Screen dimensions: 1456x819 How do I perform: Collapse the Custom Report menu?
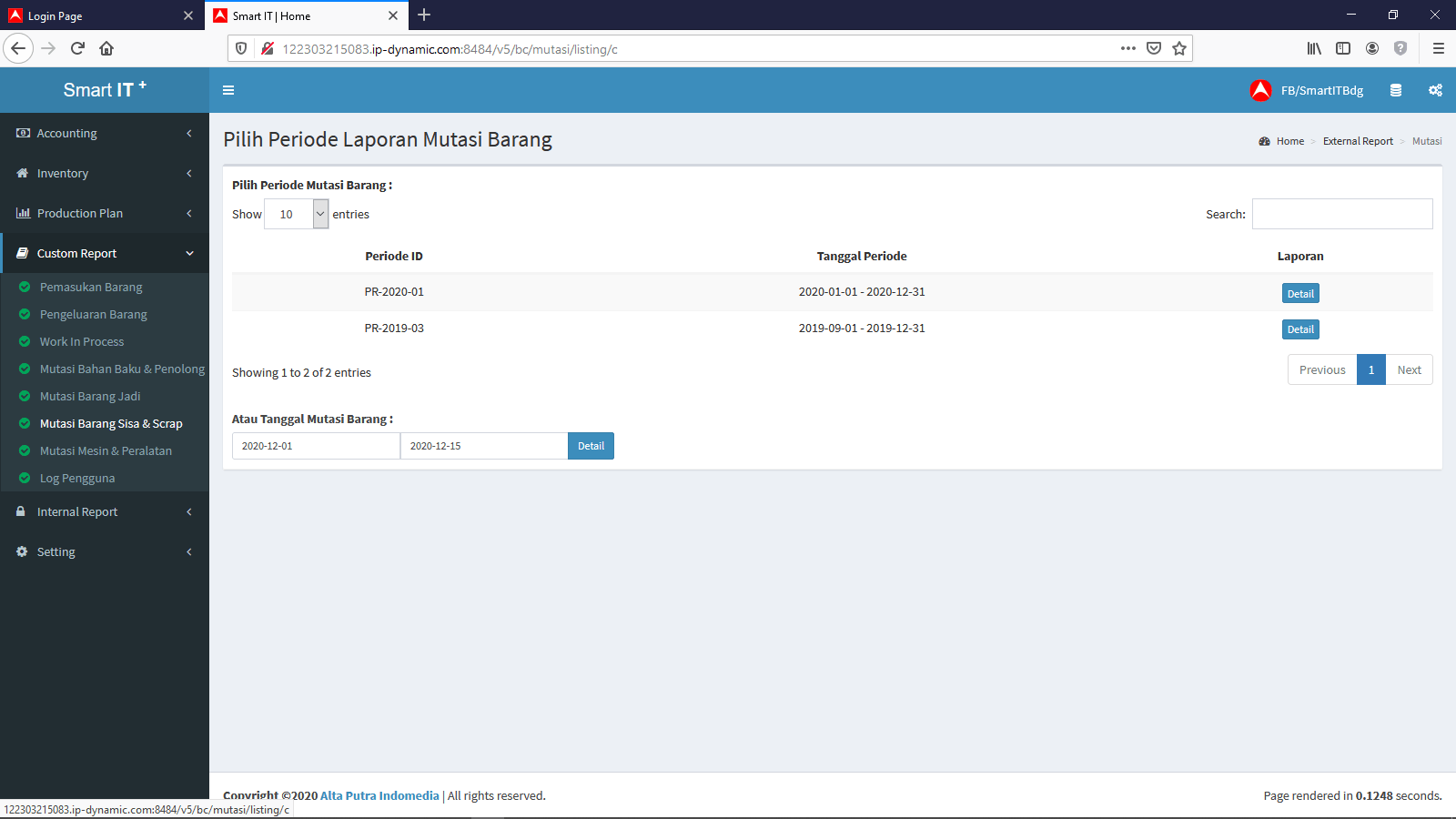tap(105, 253)
